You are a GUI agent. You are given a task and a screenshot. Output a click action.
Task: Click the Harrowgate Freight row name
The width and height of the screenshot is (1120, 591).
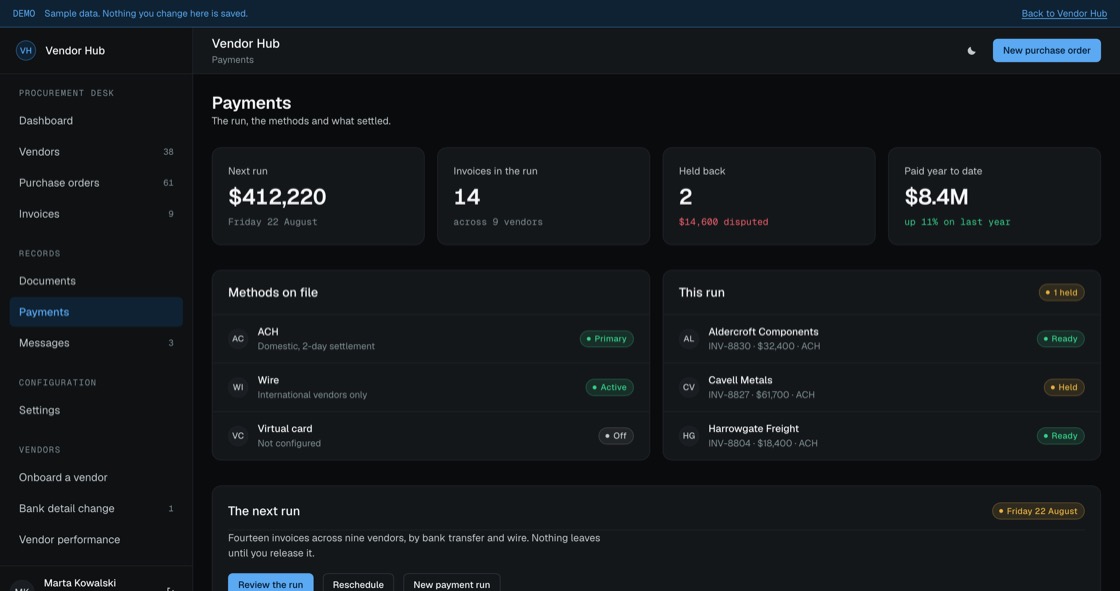click(x=754, y=429)
